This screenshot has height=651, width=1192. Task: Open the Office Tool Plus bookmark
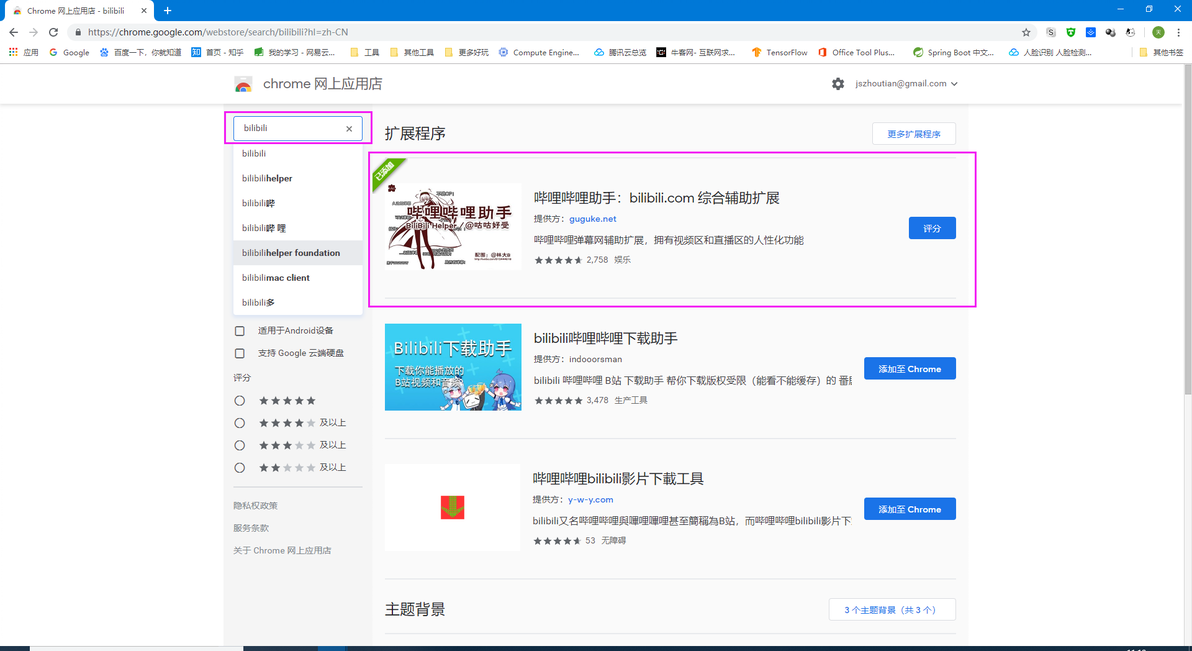point(857,52)
